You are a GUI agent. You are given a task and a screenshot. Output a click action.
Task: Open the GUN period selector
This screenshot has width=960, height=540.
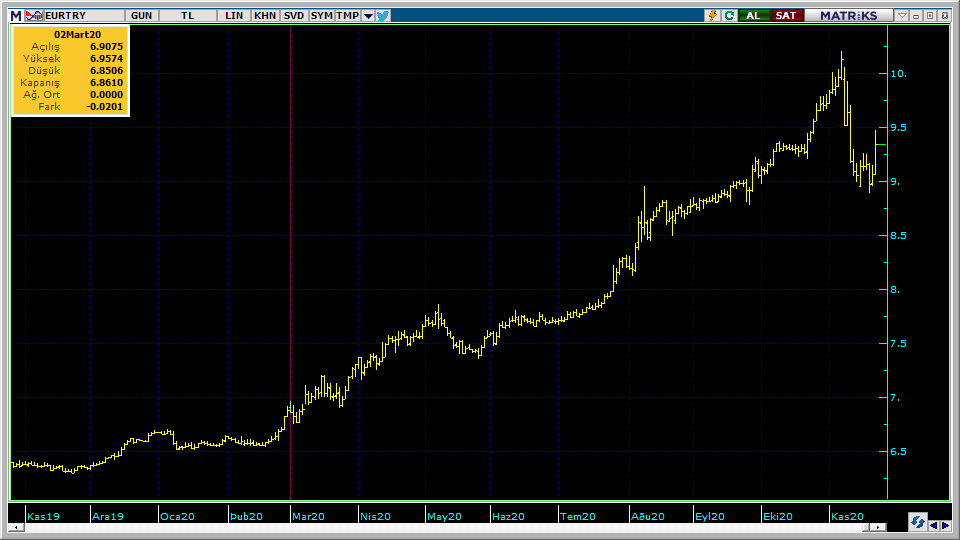pos(142,16)
